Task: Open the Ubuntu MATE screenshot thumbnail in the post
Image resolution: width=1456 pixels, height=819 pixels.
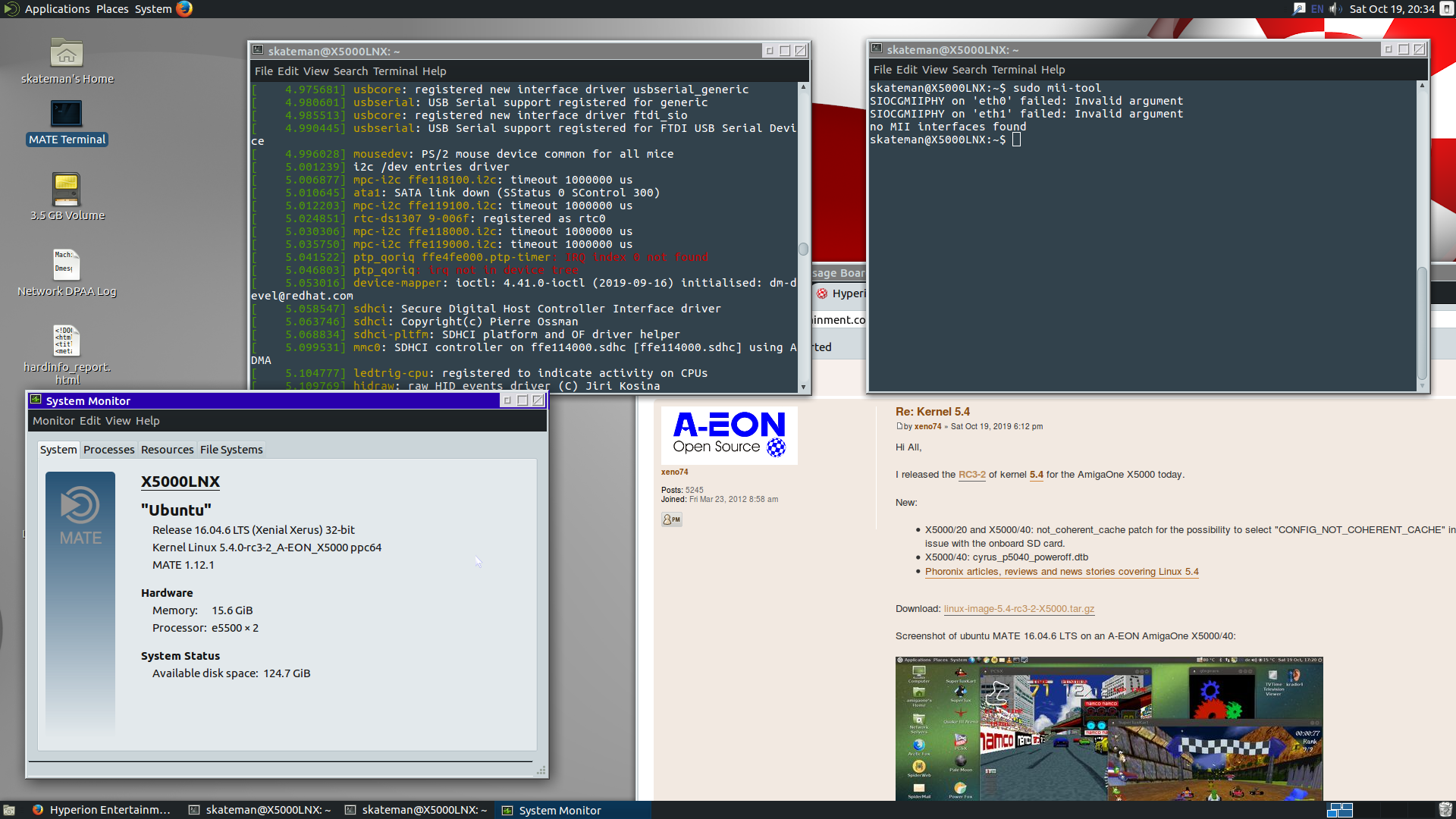Action: click(x=1109, y=729)
